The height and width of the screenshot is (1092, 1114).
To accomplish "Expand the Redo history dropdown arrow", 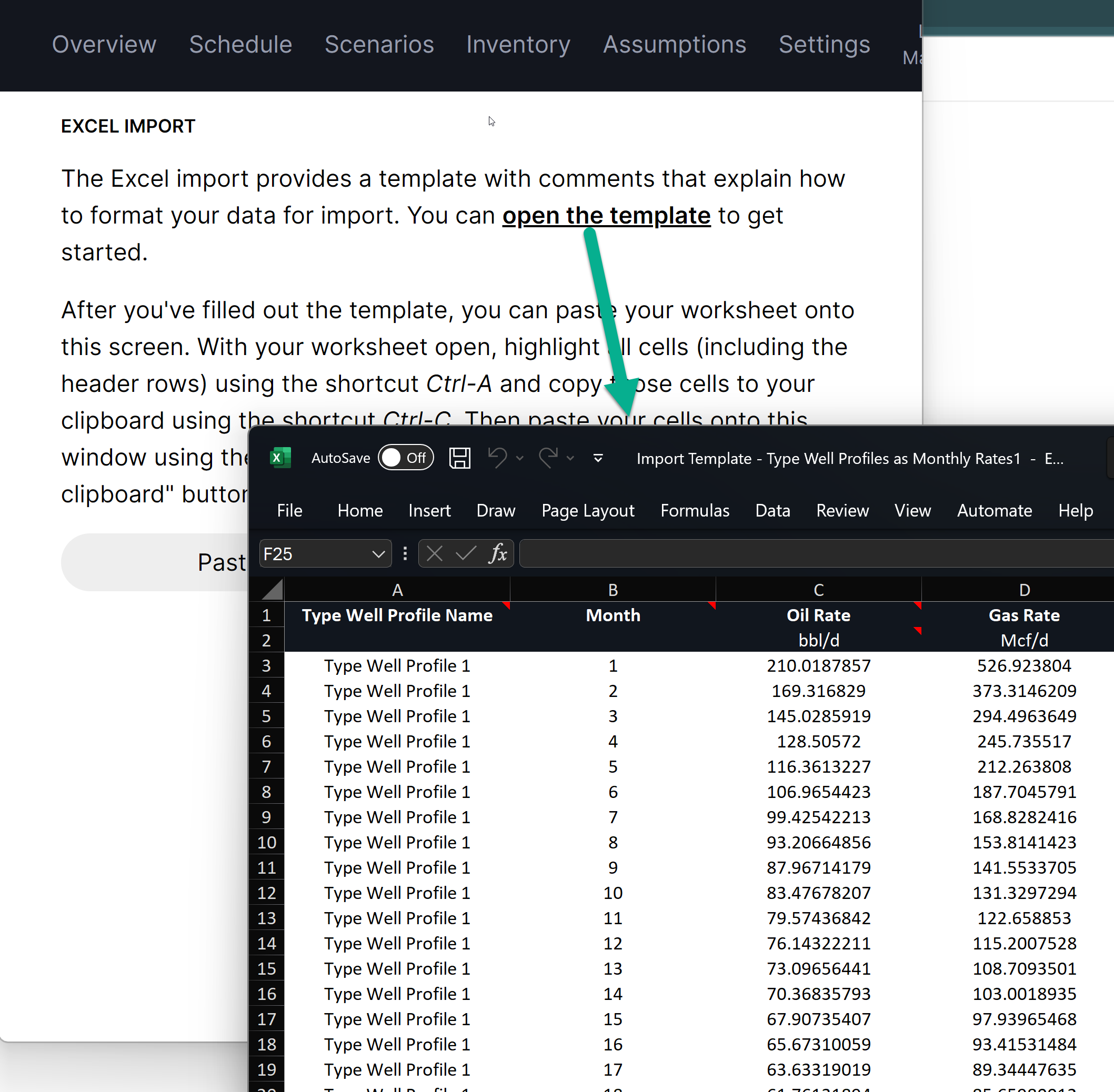I will click(570, 458).
